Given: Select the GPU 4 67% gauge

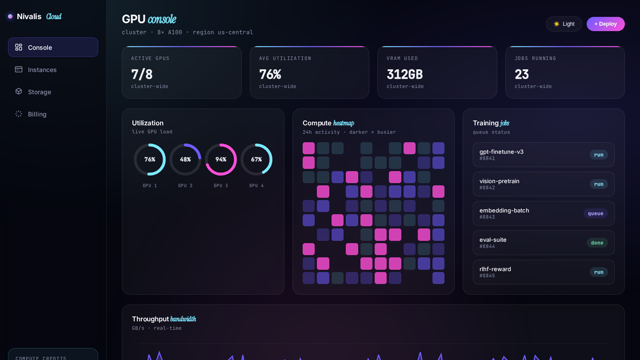Looking at the screenshot, I should pyautogui.click(x=256, y=160).
